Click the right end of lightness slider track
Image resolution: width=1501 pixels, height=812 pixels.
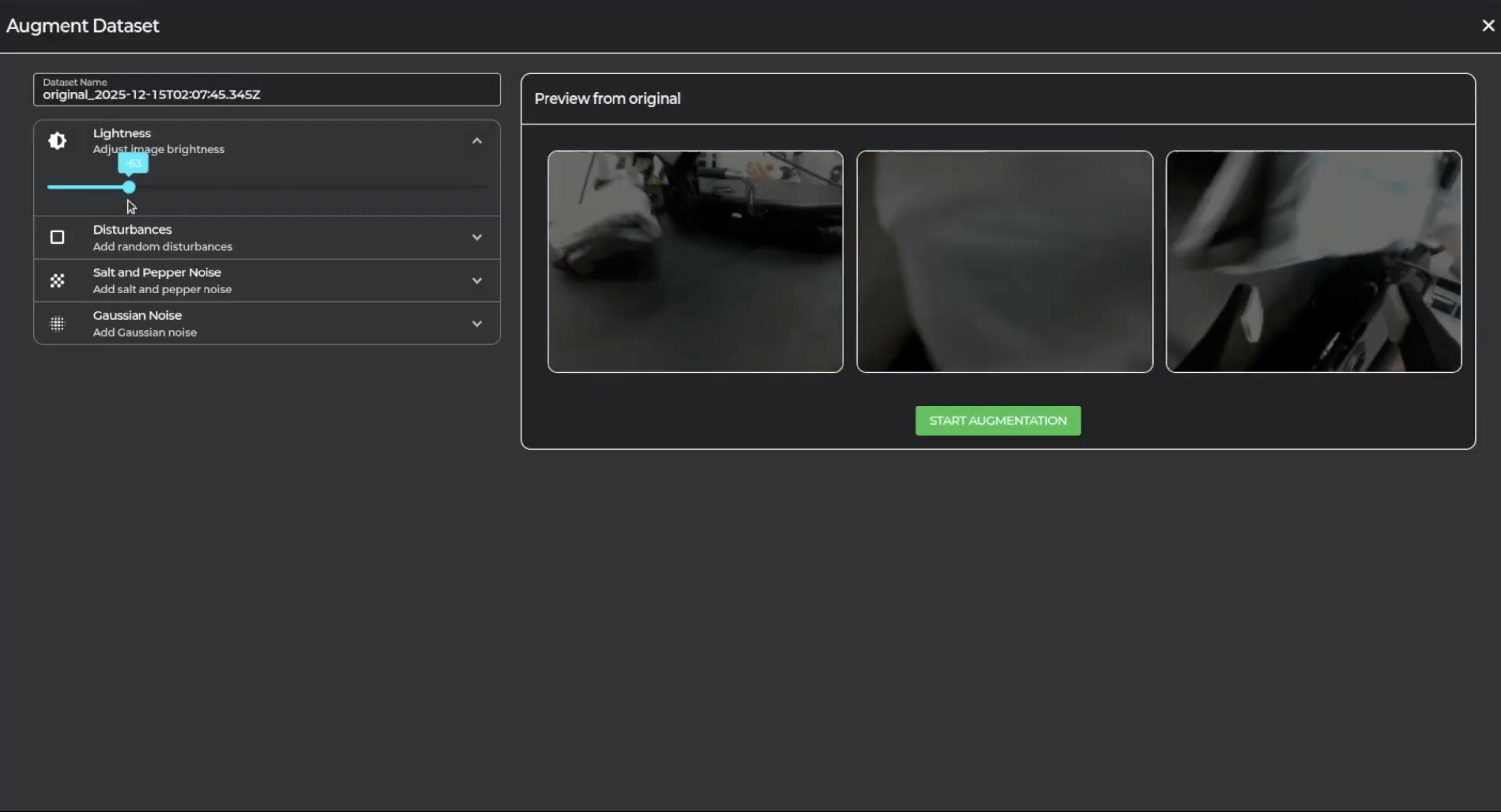(485, 187)
